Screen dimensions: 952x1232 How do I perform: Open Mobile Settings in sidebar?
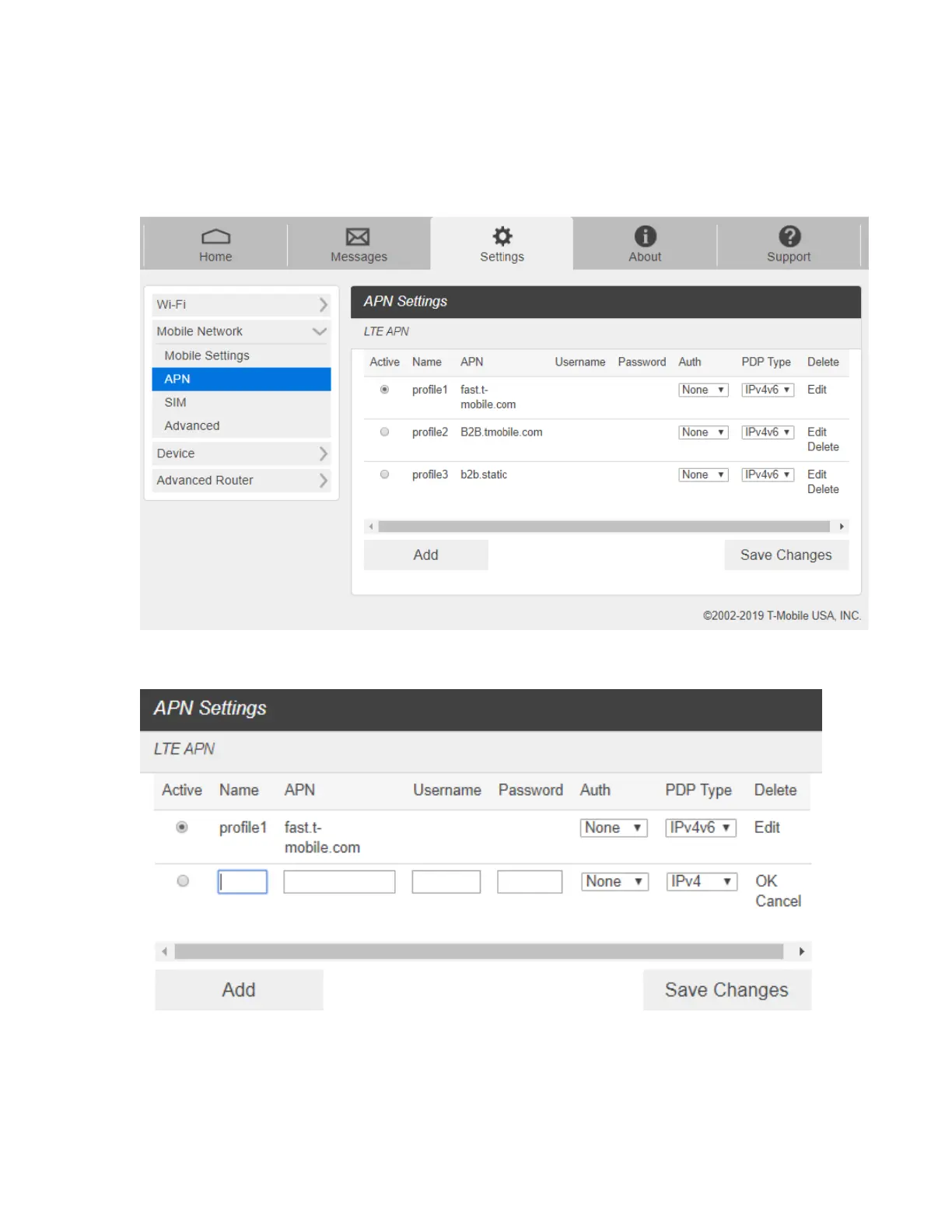click(207, 355)
